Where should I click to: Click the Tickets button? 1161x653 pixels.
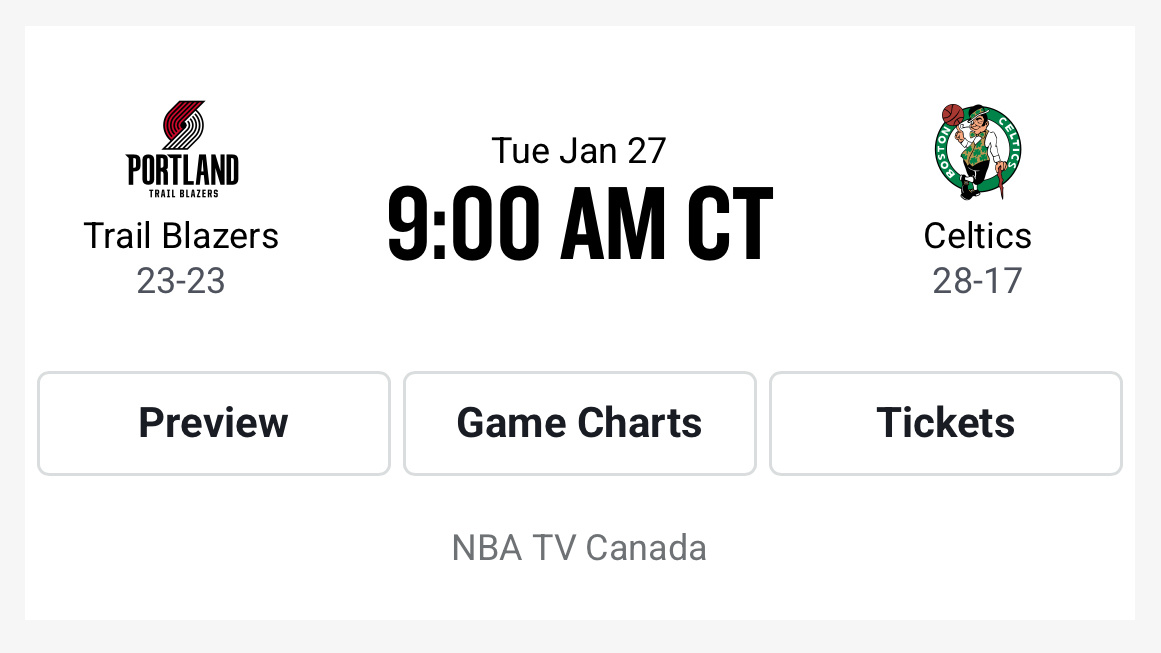click(945, 423)
